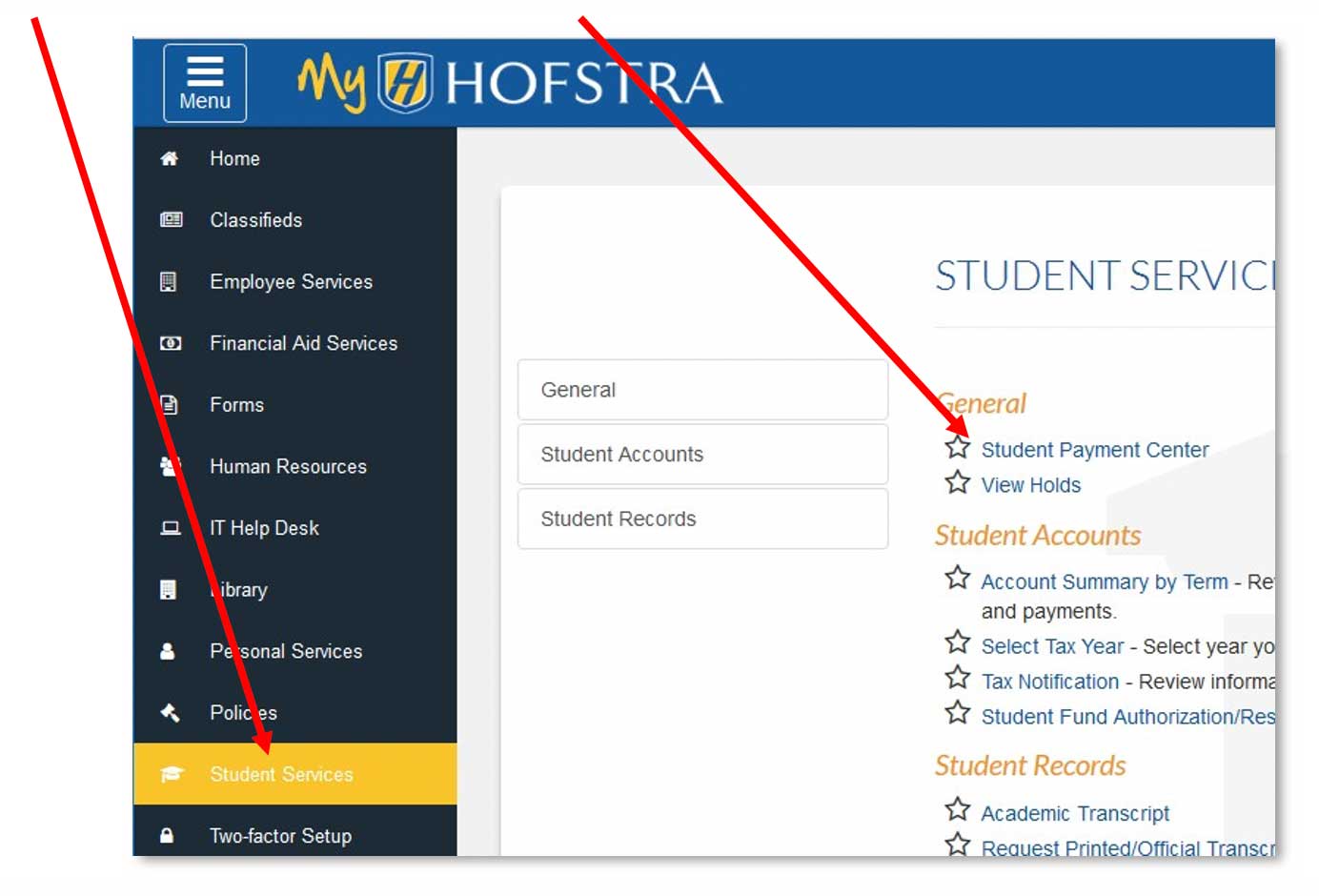Screen dimensions: 1319x896
Task: Click the Personal Services person icon
Action: tap(168, 652)
